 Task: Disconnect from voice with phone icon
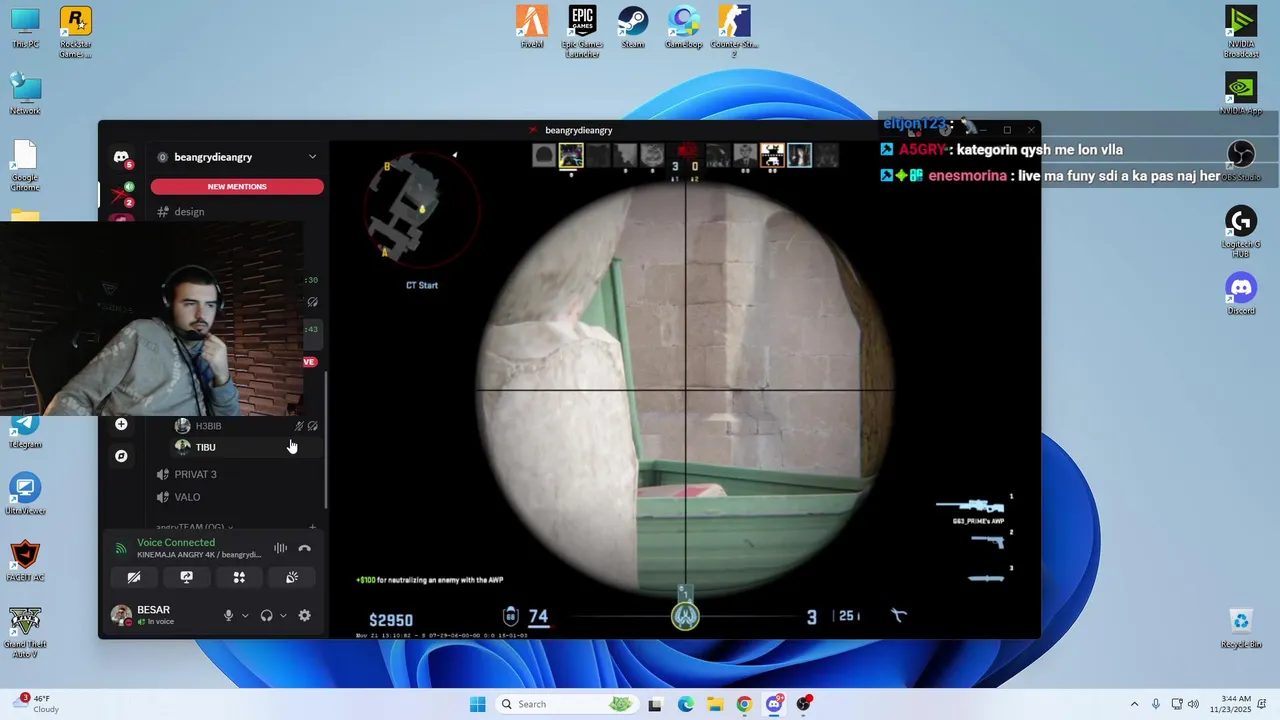[x=305, y=548]
